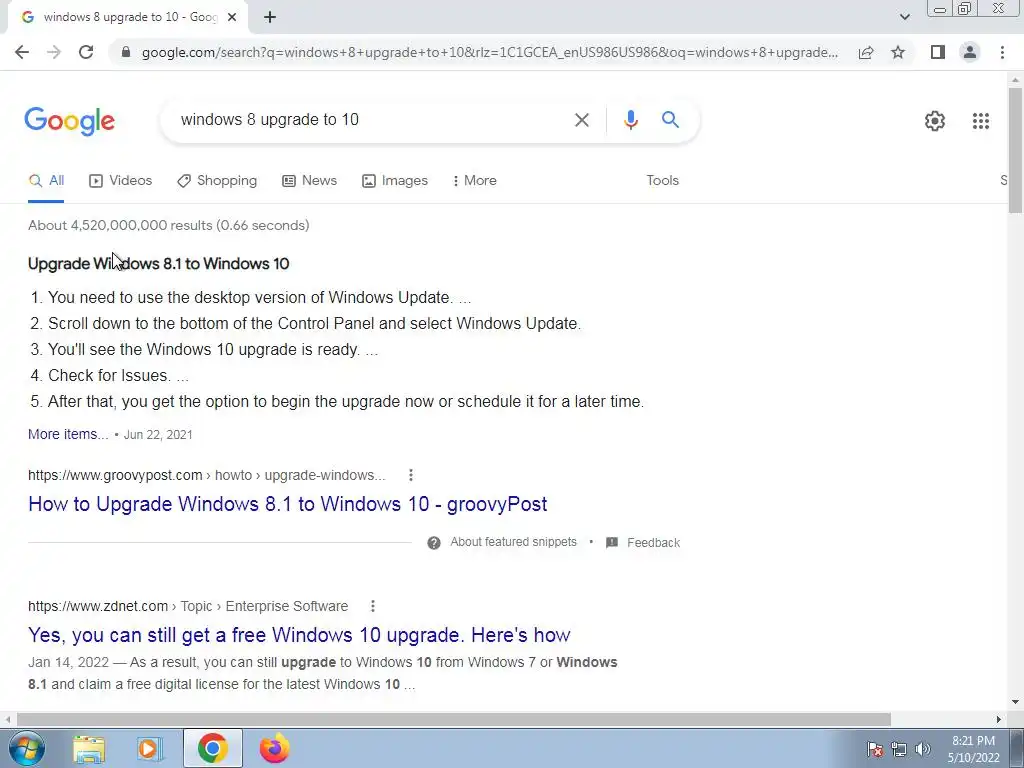The image size is (1024, 768).
Task: Click the 'Upgrade Windows 8.1 to Windows 10' snippet heading
Action: point(159,264)
